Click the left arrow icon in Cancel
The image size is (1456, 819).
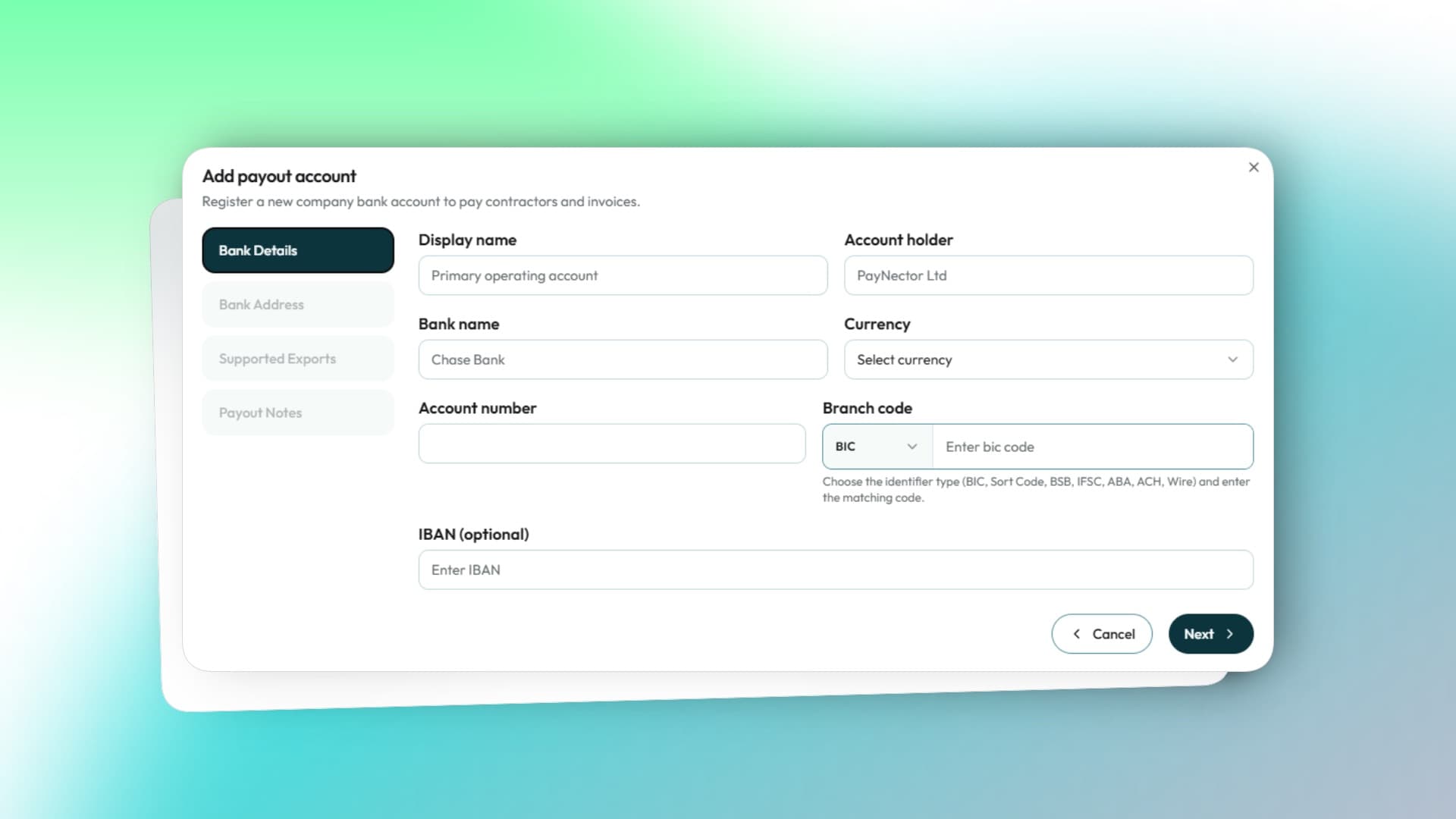tap(1077, 634)
